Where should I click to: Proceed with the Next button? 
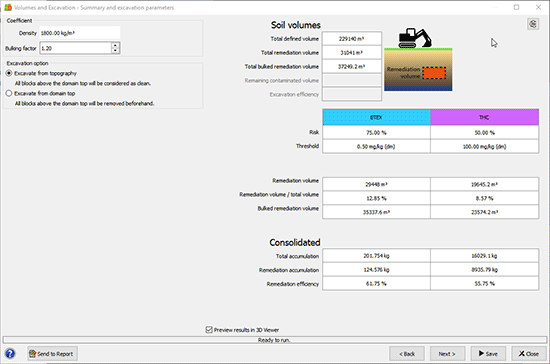[448, 353]
